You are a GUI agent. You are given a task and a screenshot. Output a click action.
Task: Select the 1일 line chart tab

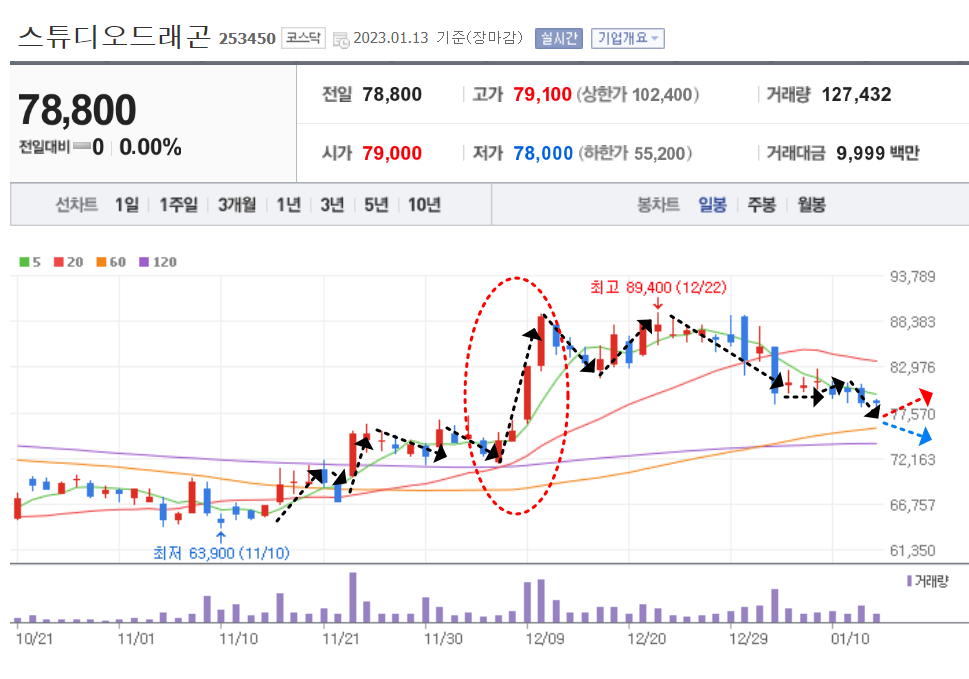pos(127,205)
